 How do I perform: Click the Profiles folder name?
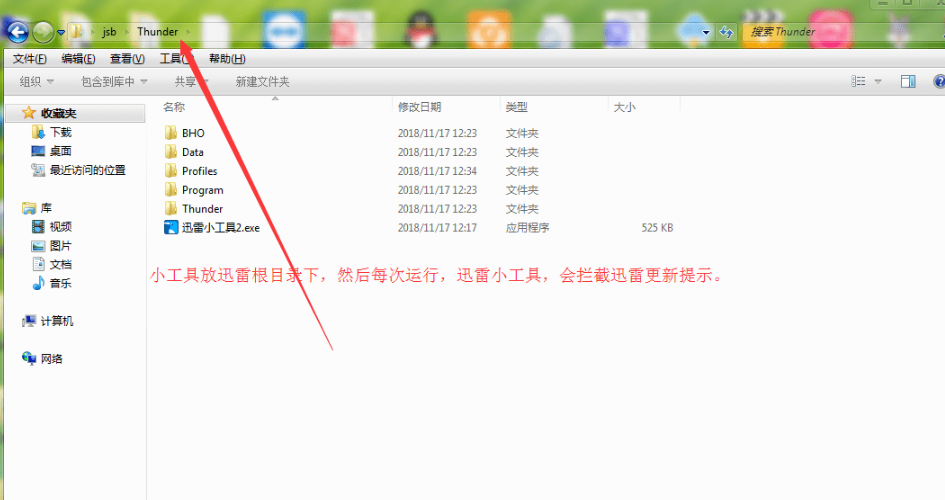pyautogui.click(x=199, y=171)
